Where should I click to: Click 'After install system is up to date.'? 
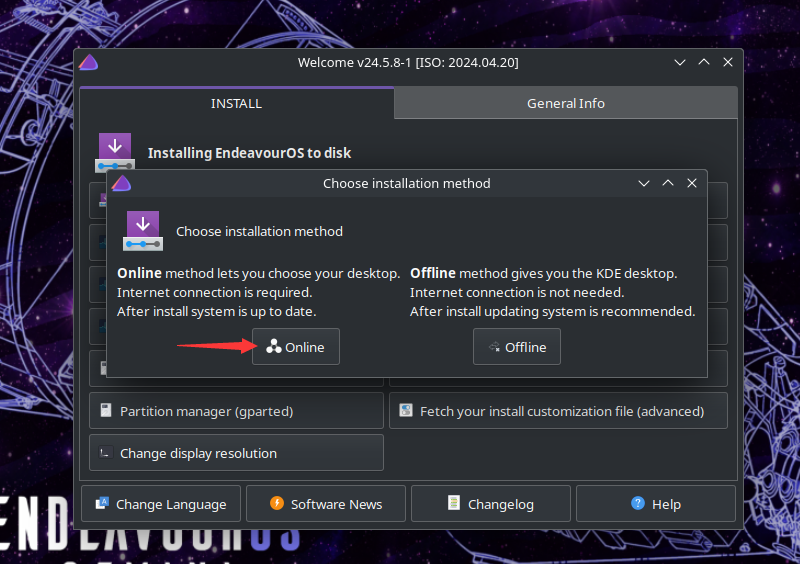pos(216,311)
